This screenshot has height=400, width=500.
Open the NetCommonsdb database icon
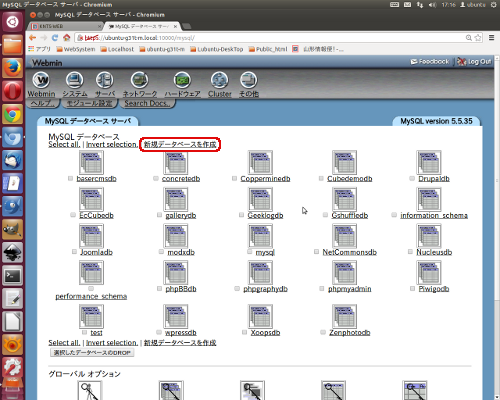[x=344, y=236]
